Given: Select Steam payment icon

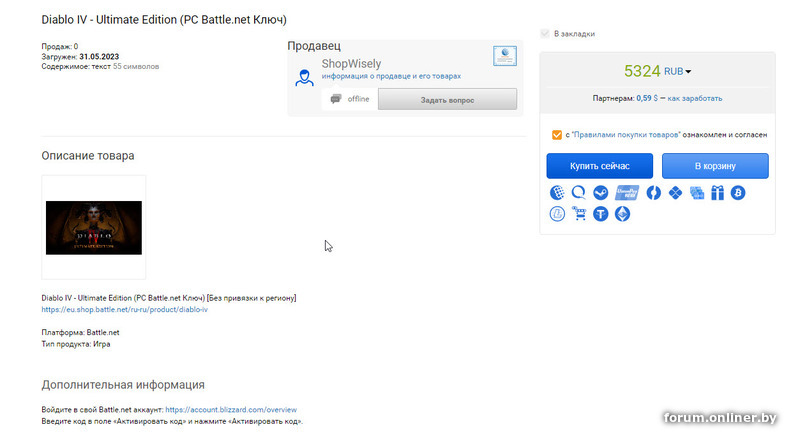Looking at the screenshot, I should point(601,192).
